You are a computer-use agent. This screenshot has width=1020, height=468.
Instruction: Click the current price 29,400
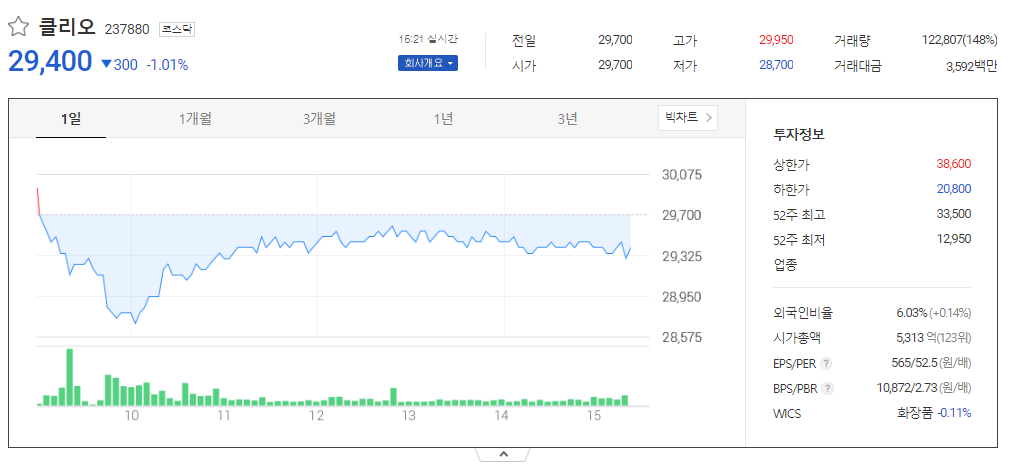pos(50,61)
